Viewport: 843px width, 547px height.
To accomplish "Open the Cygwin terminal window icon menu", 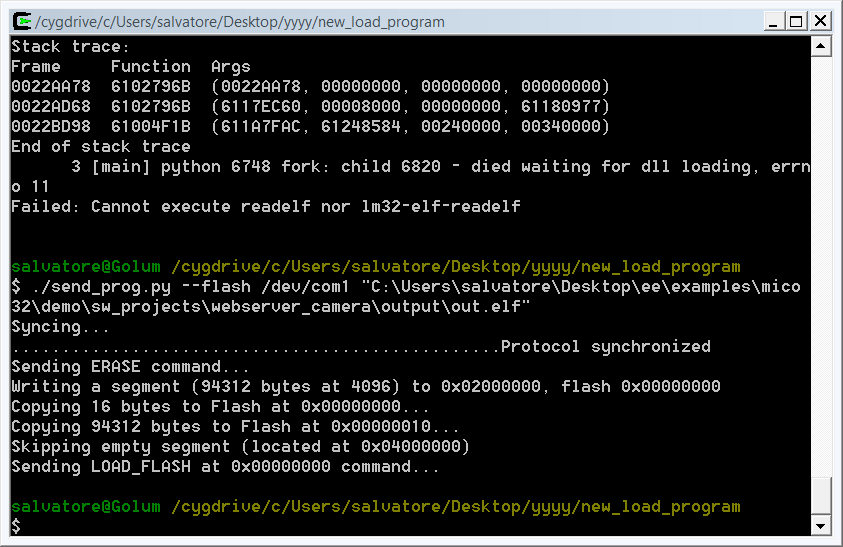I will [22, 22].
